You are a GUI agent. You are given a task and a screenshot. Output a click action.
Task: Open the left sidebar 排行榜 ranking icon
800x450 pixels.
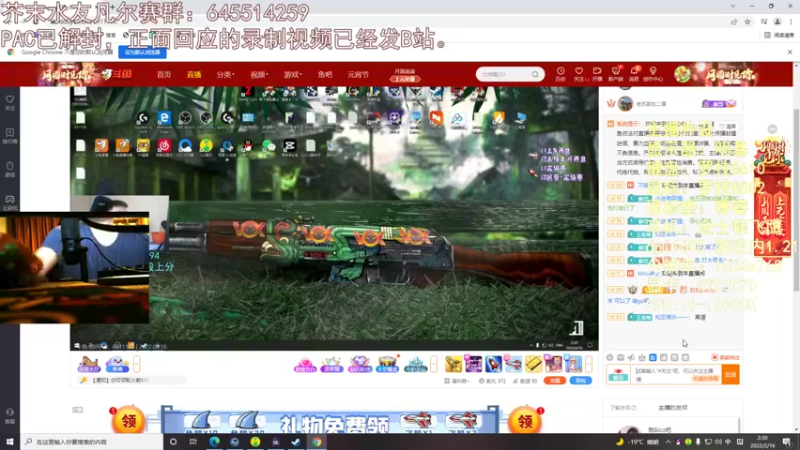(10, 136)
